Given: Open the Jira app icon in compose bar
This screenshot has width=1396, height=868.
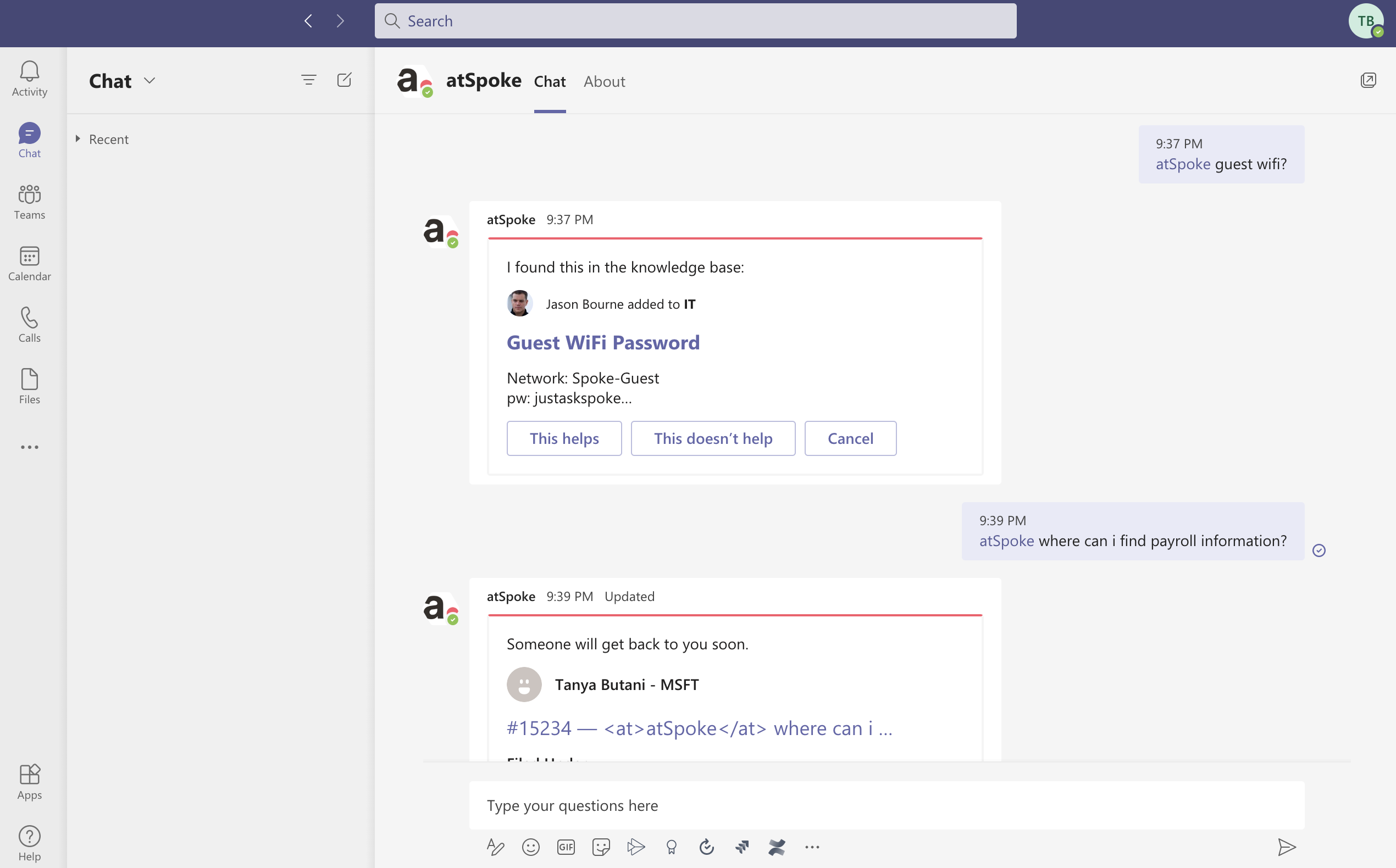Looking at the screenshot, I should tap(741, 847).
